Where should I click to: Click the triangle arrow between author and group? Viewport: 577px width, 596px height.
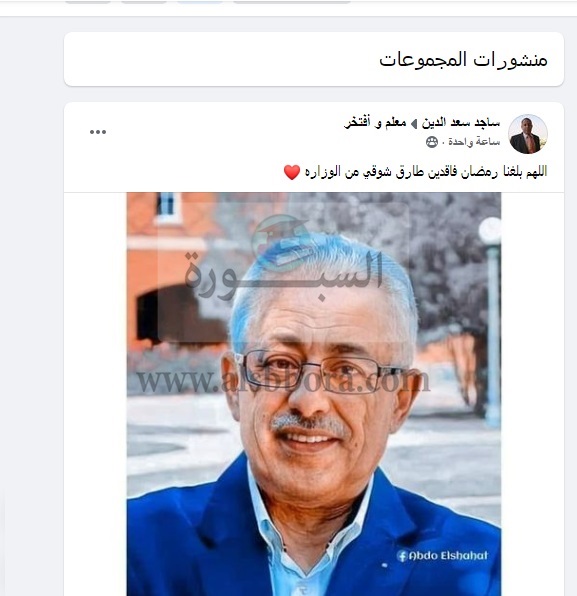[x=414, y=124]
